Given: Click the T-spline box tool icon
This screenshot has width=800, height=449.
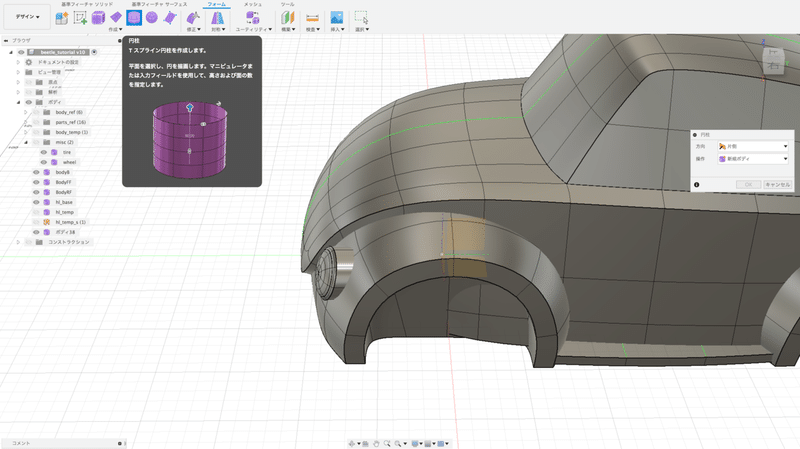Looking at the screenshot, I should (99, 17).
